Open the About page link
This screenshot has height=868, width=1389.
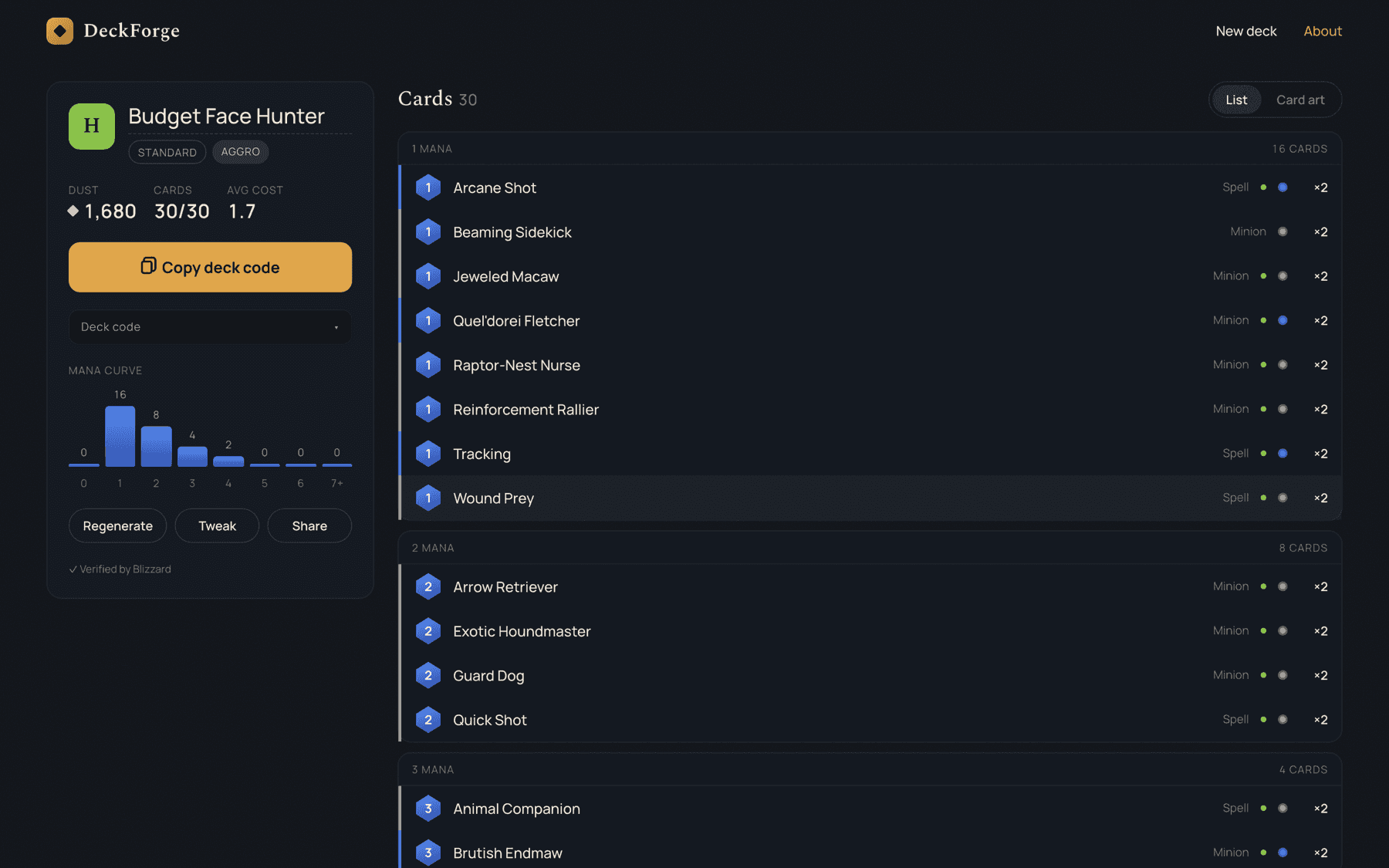point(1323,31)
